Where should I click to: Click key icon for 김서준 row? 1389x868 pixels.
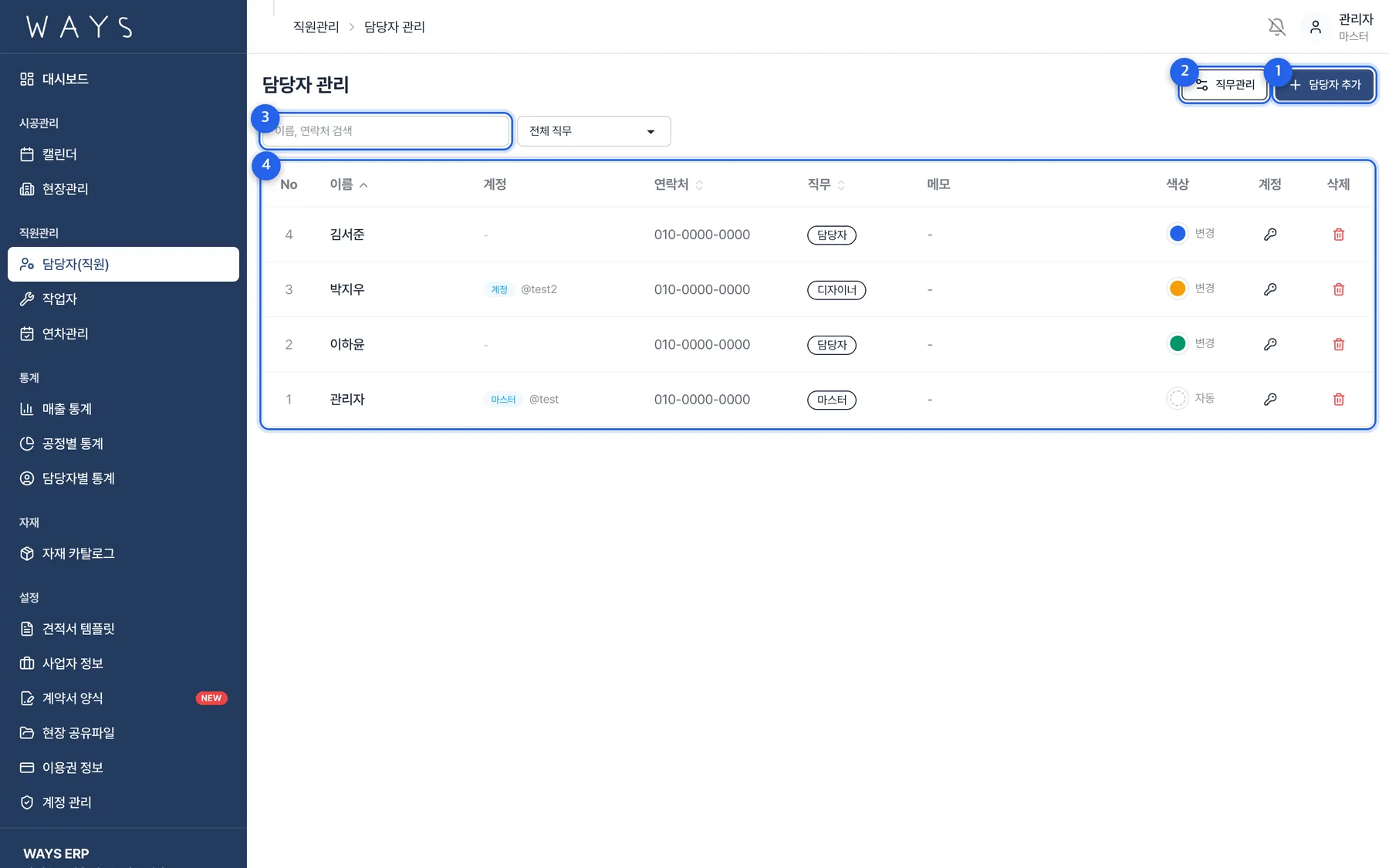(1270, 235)
